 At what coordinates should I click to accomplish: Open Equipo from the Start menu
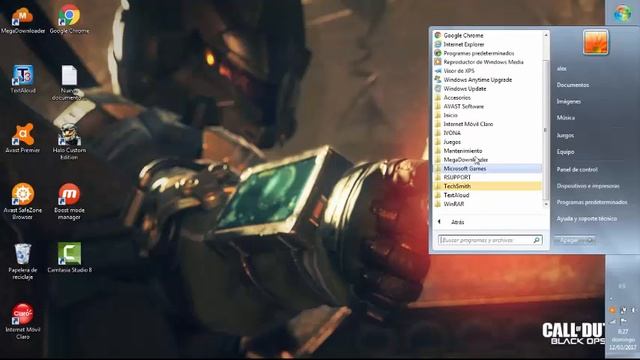point(565,152)
